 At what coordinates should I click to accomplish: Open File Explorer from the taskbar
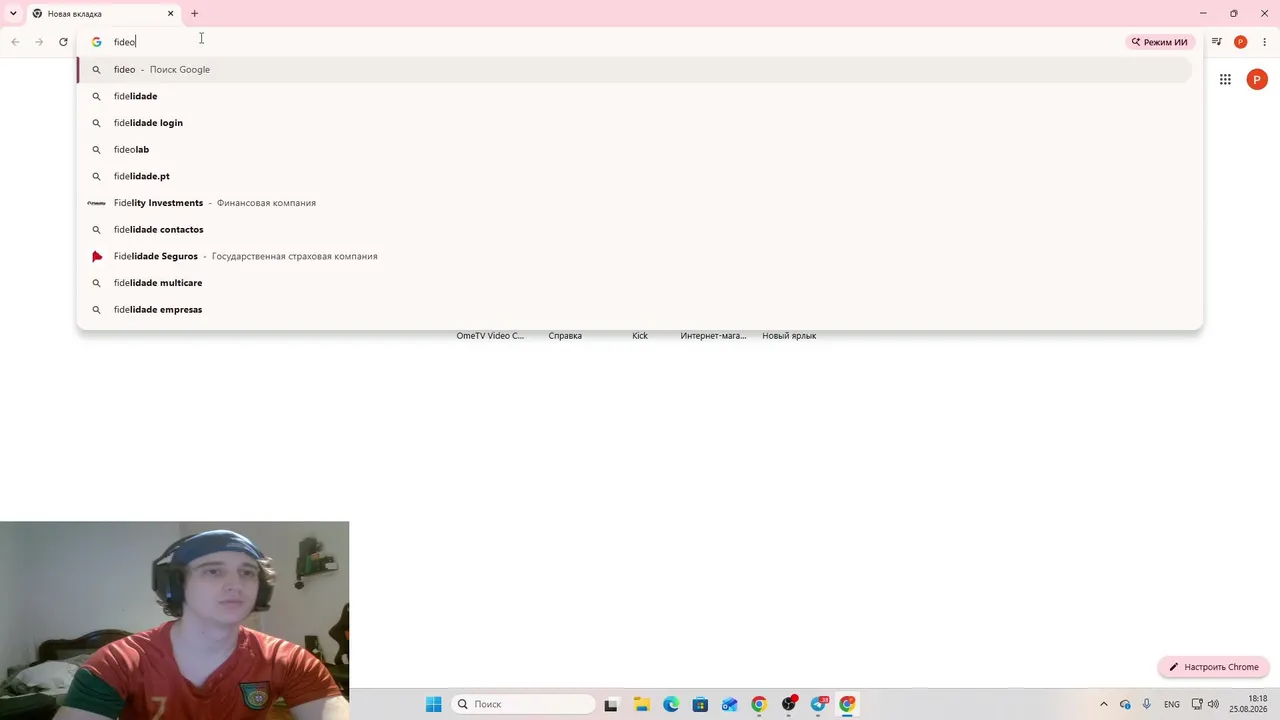point(641,705)
